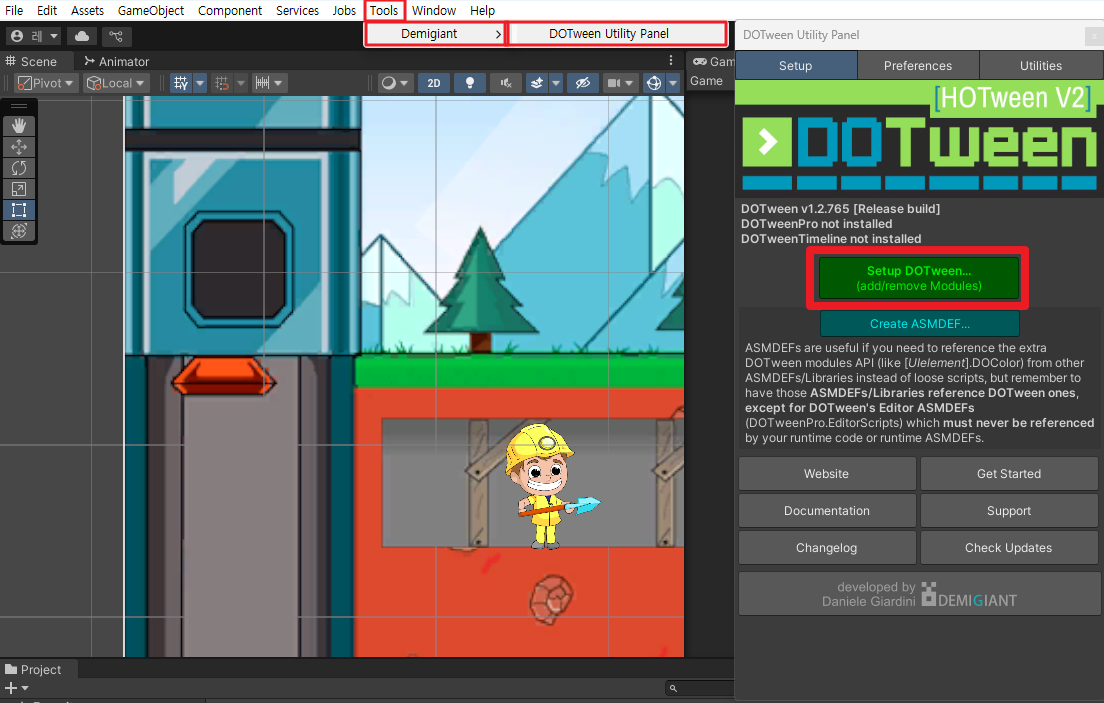Open the Services menu
Viewport: 1104px width, 703px height.
click(297, 11)
